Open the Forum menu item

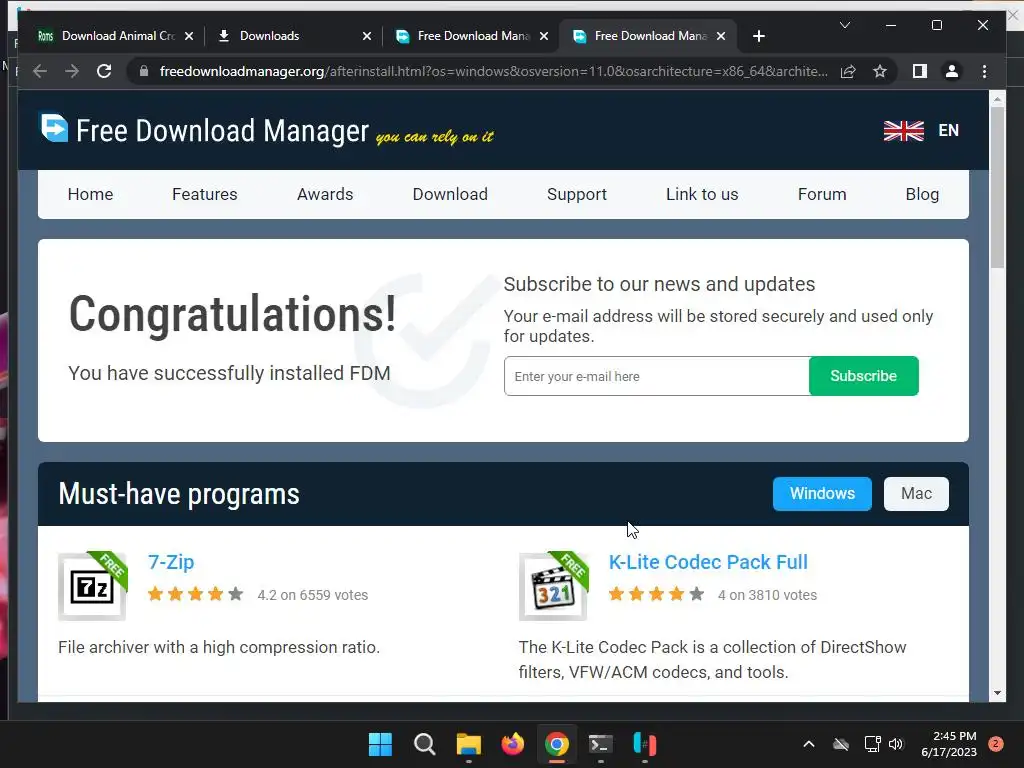point(822,195)
